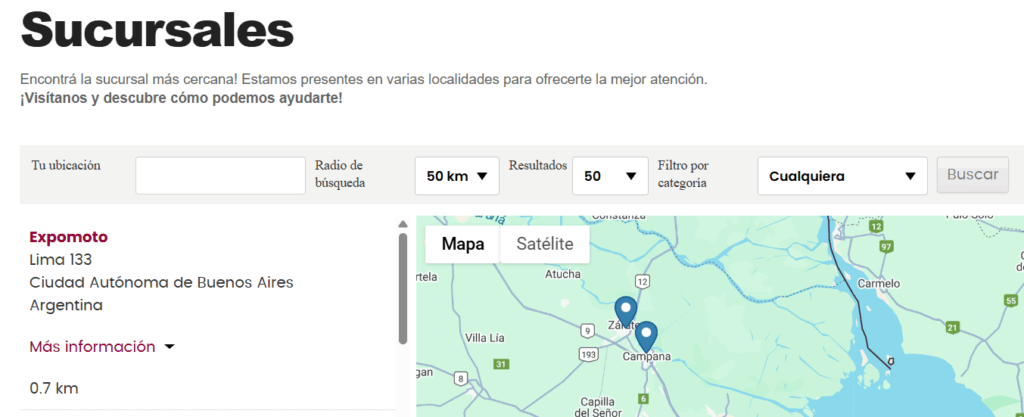The height and width of the screenshot is (417, 1024).
Task: Open the Resultados count dropdown
Action: [610, 176]
